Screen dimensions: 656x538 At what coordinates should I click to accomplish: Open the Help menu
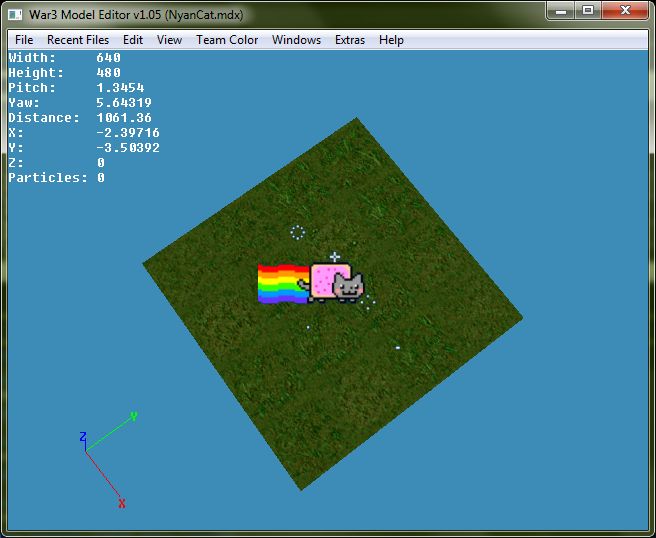click(x=391, y=40)
